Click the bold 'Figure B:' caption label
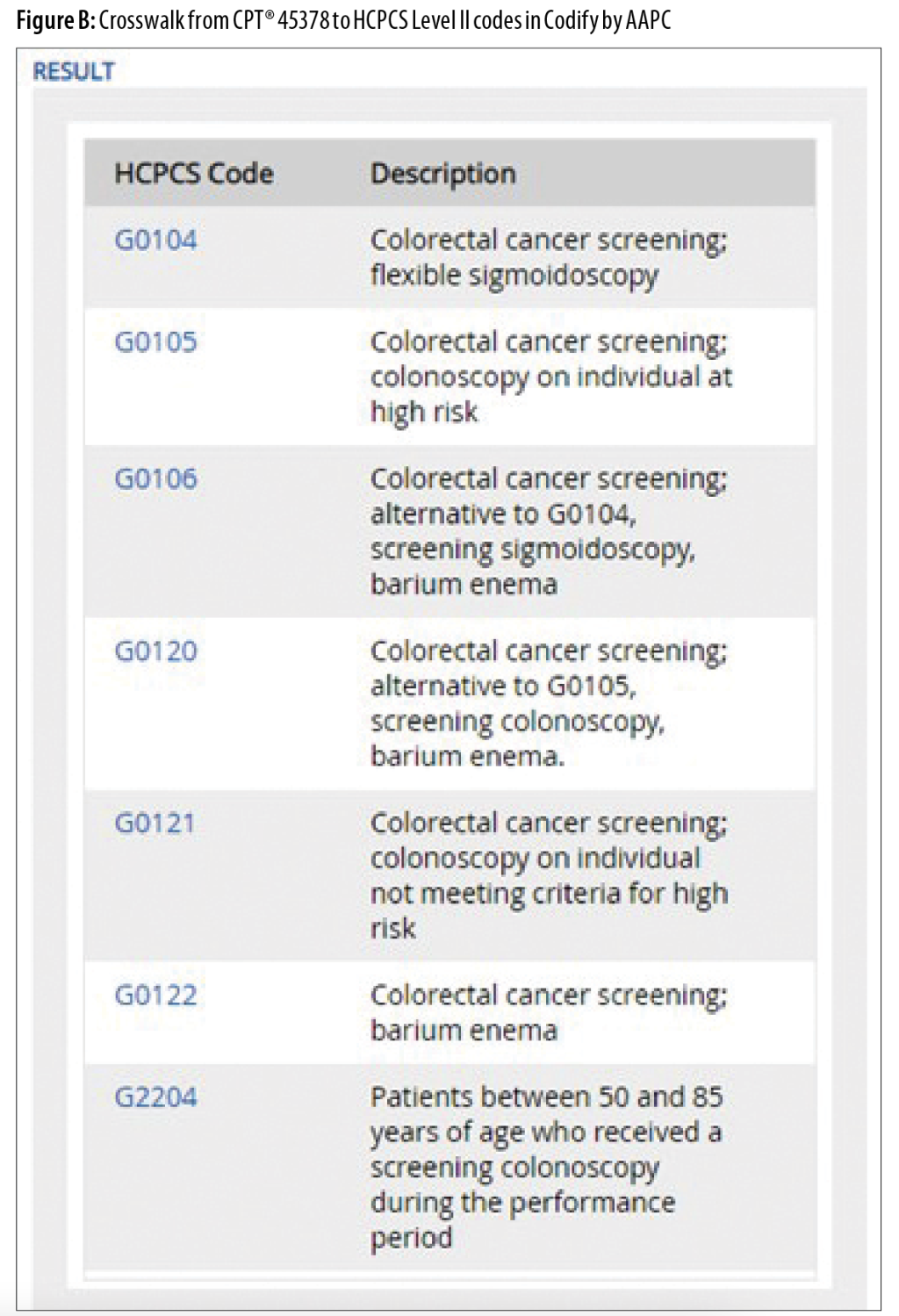 (55, 20)
